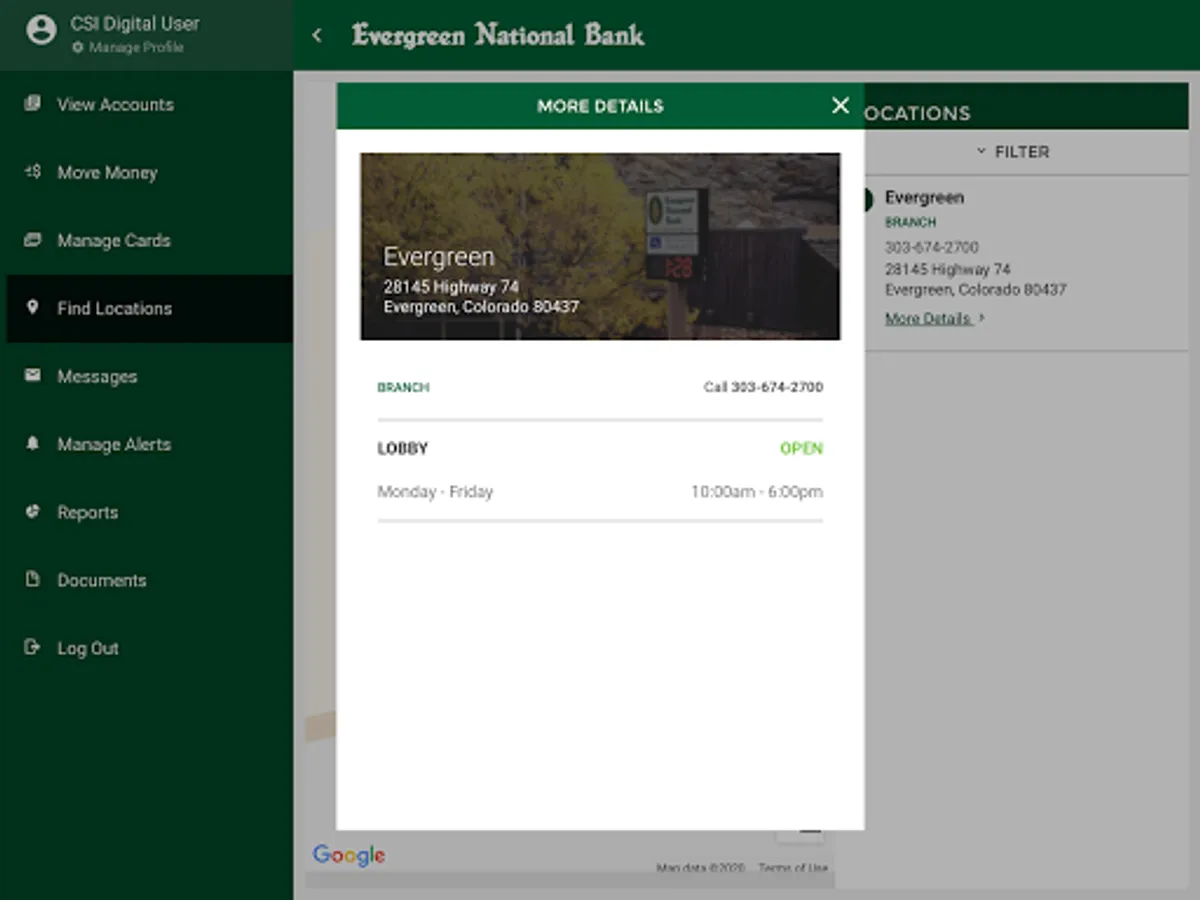
Task: Close the More Details dialog
Action: pos(840,105)
